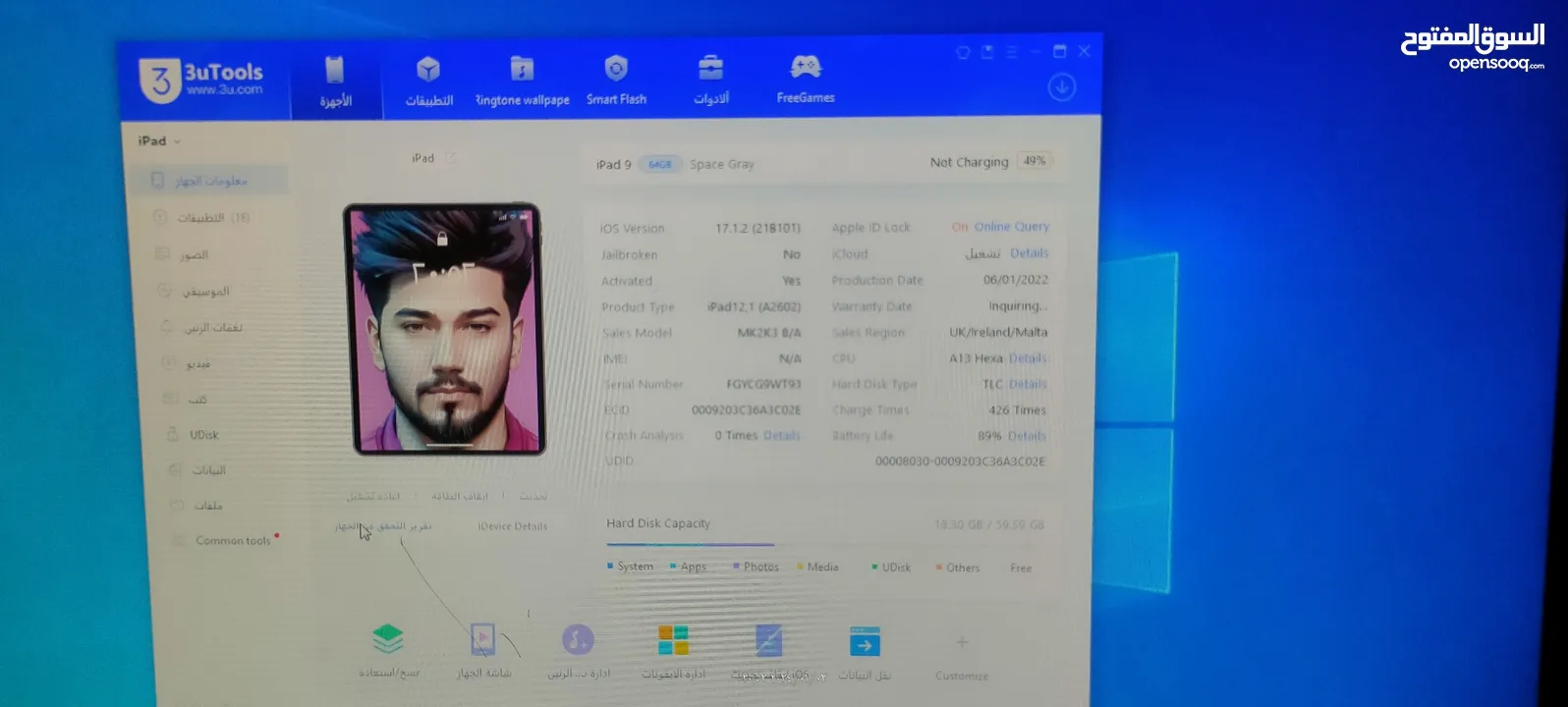Open Online Query for Apple ID Lock
Screen dimensions: 1568x707
point(1011,227)
